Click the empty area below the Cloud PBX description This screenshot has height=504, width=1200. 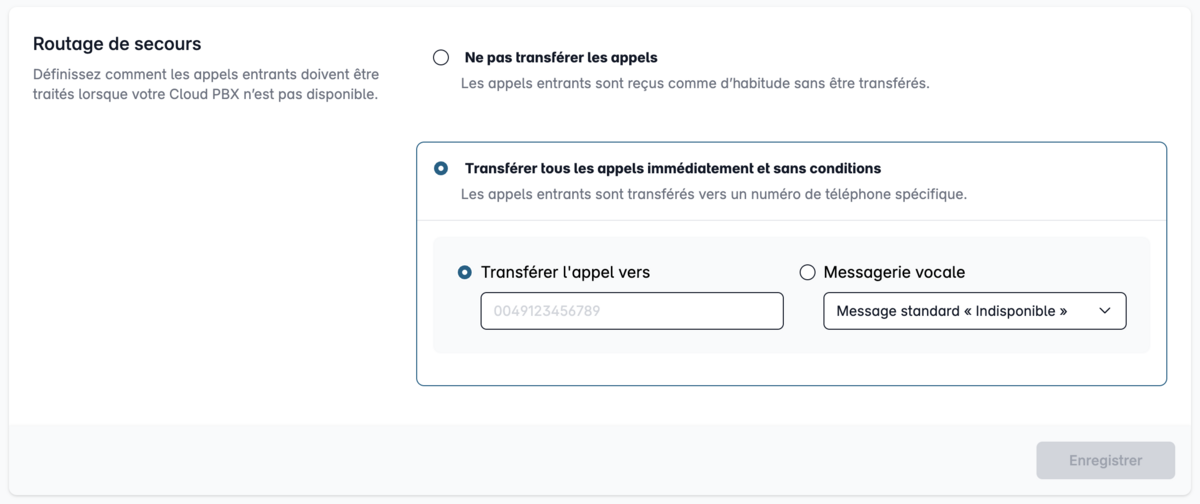pos(206,260)
